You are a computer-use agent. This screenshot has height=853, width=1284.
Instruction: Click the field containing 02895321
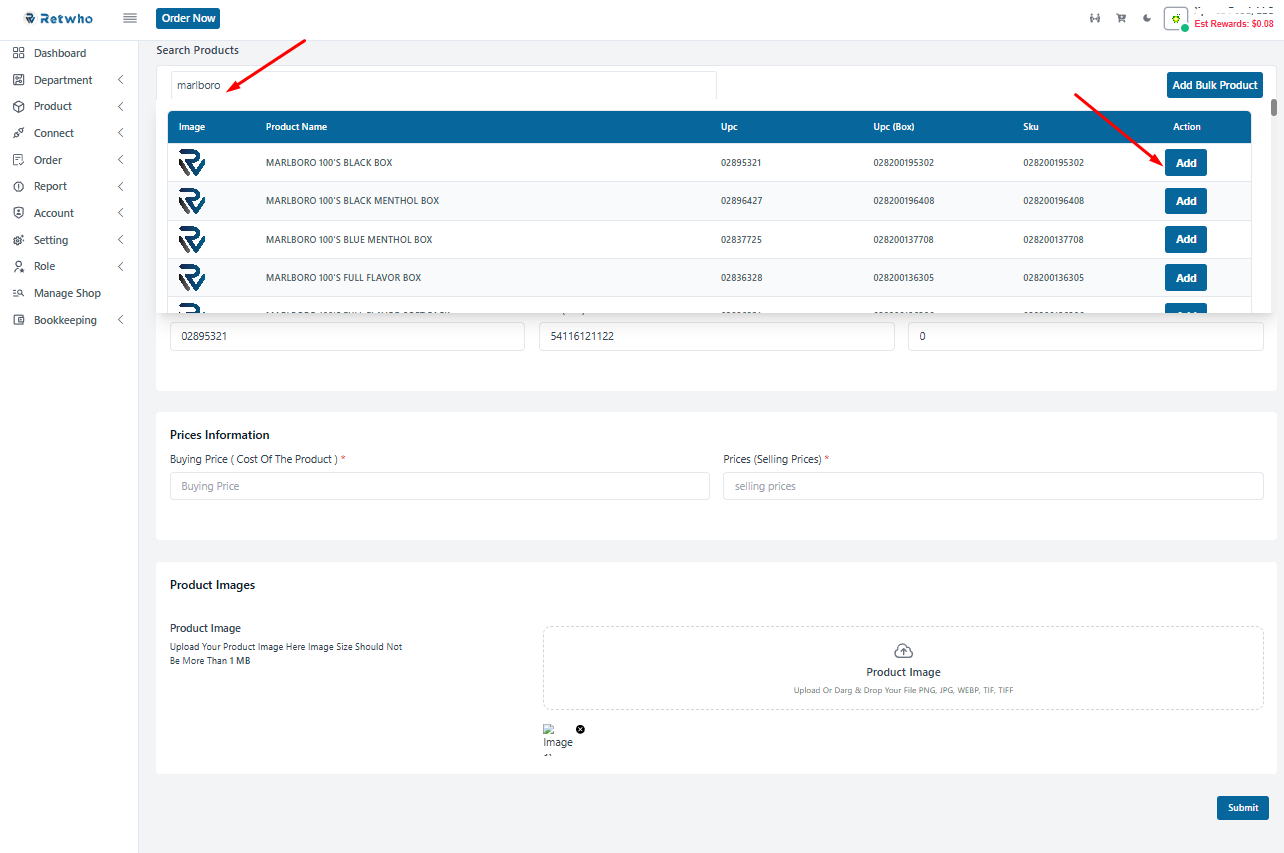(x=347, y=337)
